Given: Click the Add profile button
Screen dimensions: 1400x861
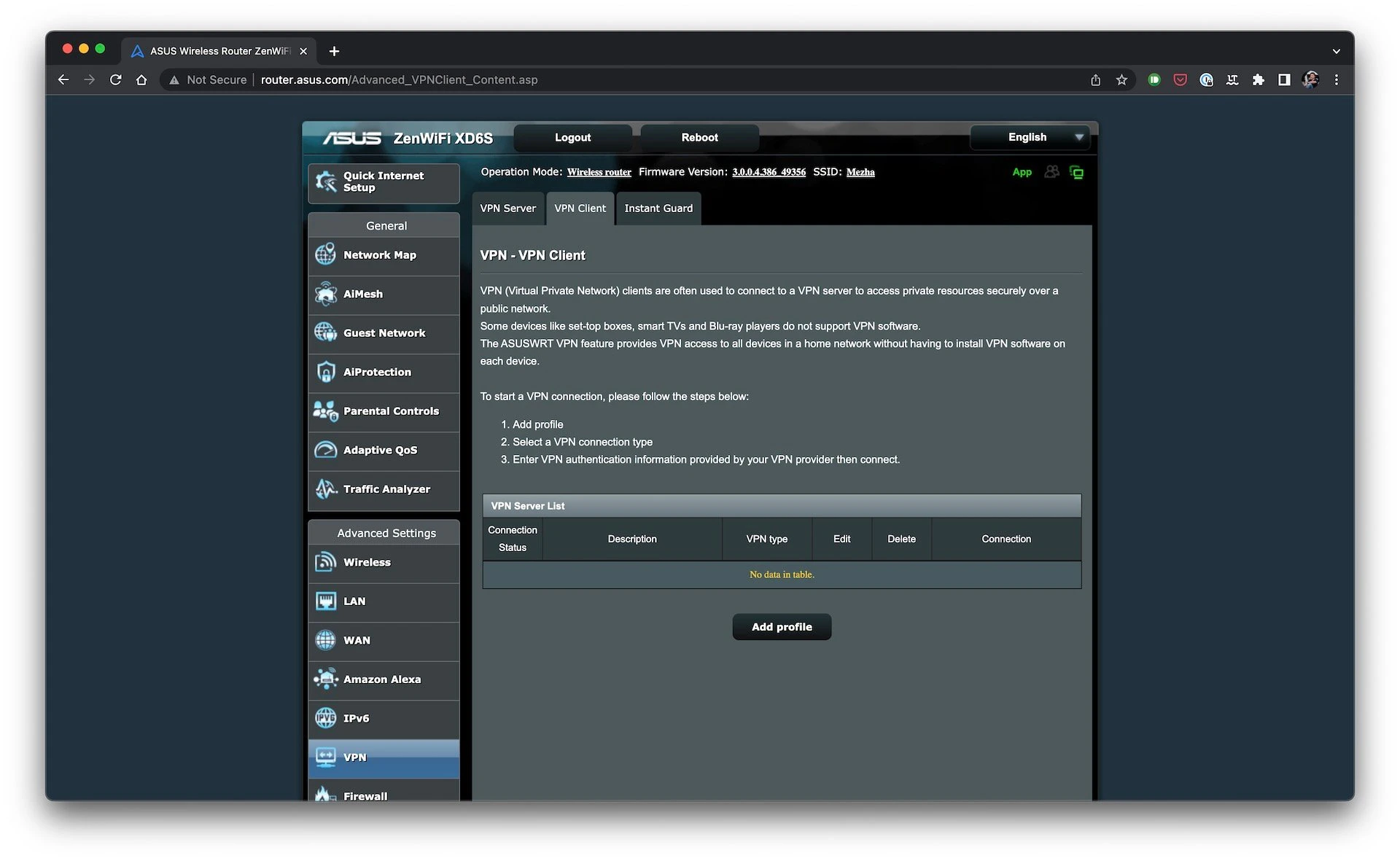Looking at the screenshot, I should pyautogui.click(x=782, y=627).
